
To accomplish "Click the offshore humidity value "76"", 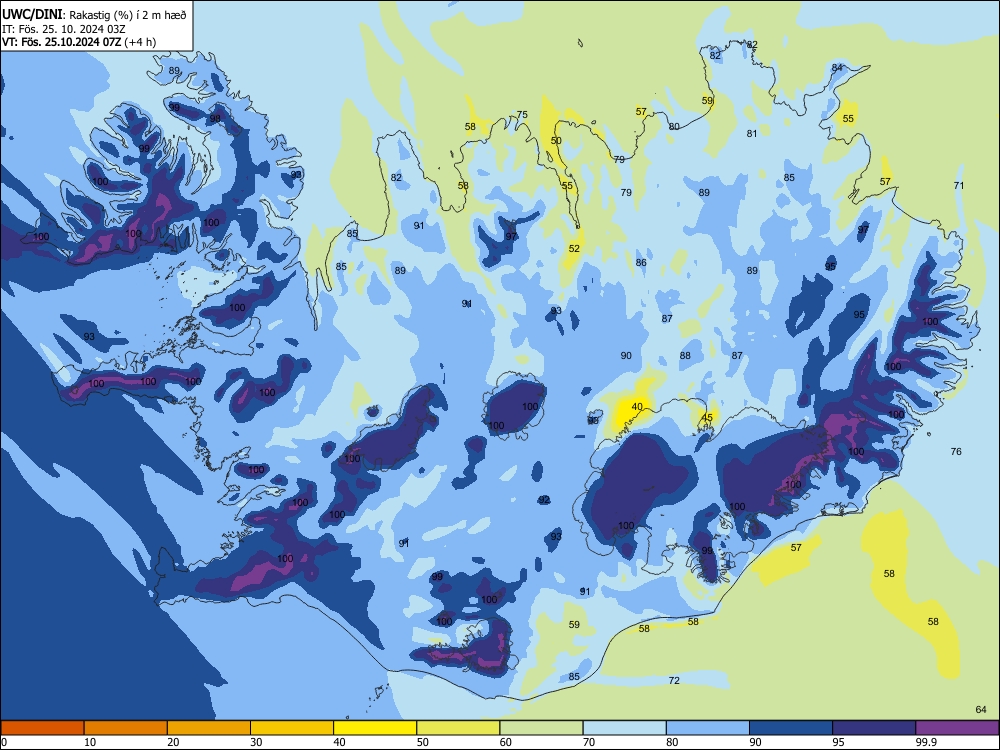I will point(955,452).
